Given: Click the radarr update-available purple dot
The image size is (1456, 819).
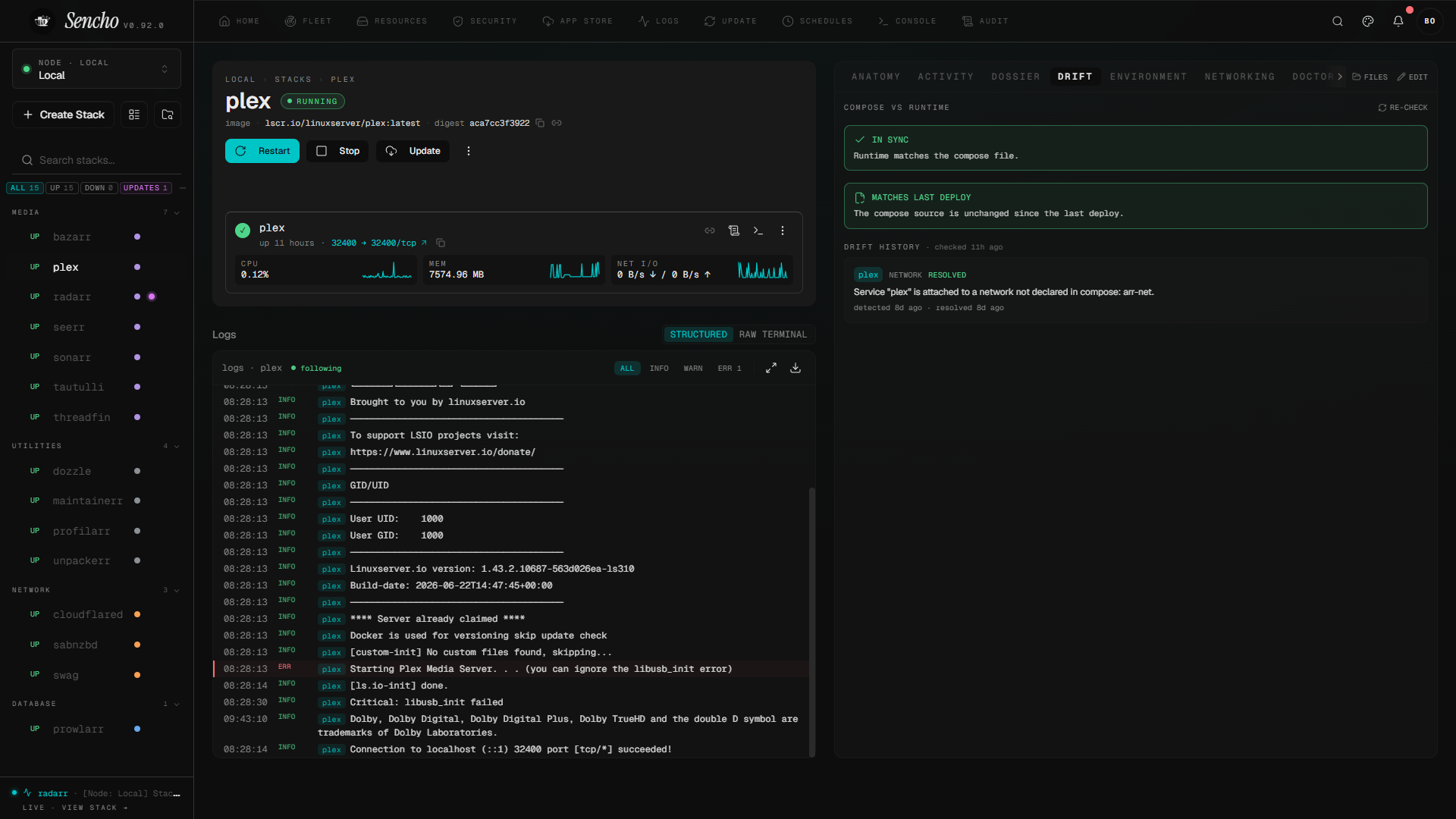Looking at the screenshot, I should [x=152, y=297].
